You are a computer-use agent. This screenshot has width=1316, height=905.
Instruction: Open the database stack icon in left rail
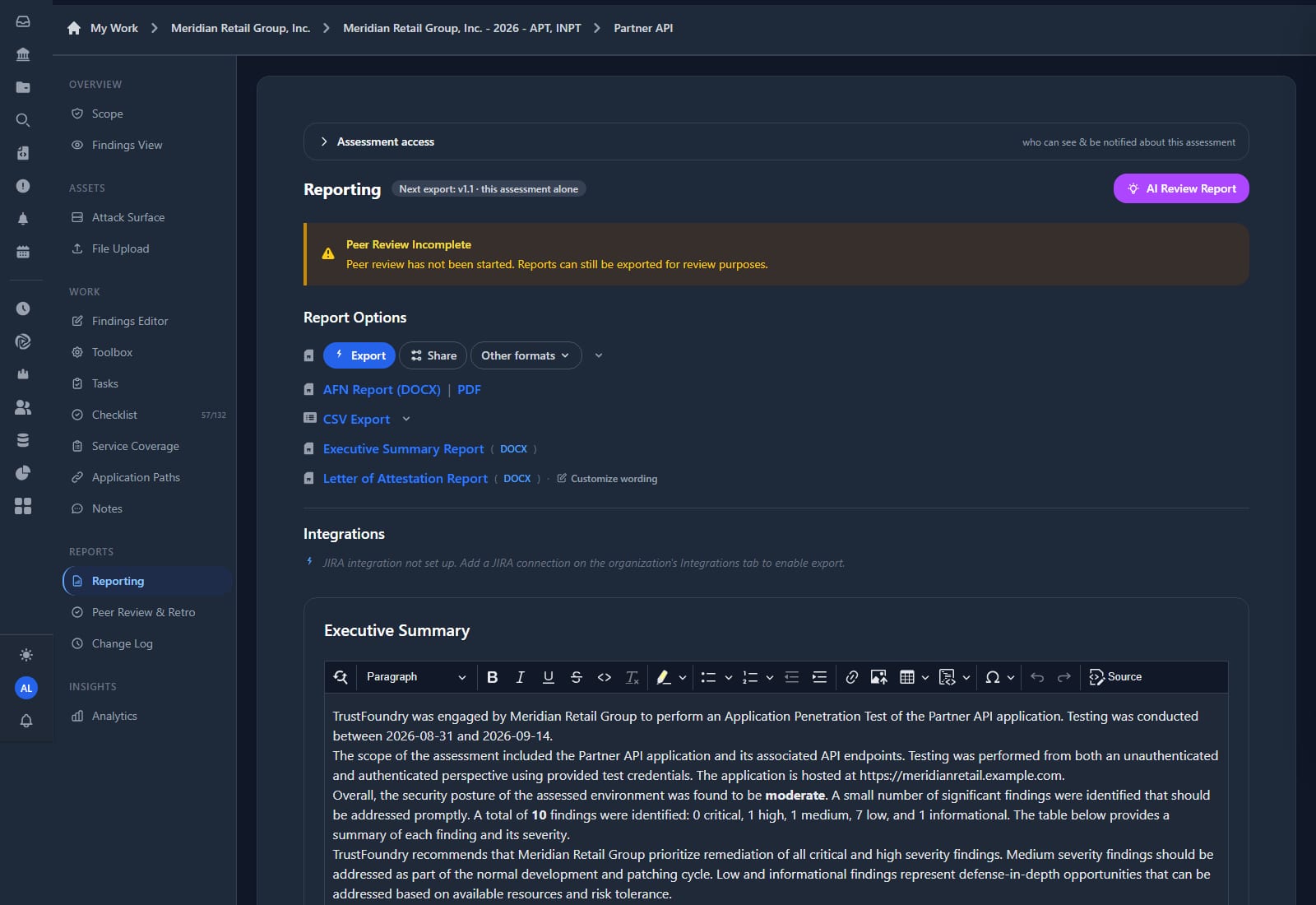coord(23,440)
